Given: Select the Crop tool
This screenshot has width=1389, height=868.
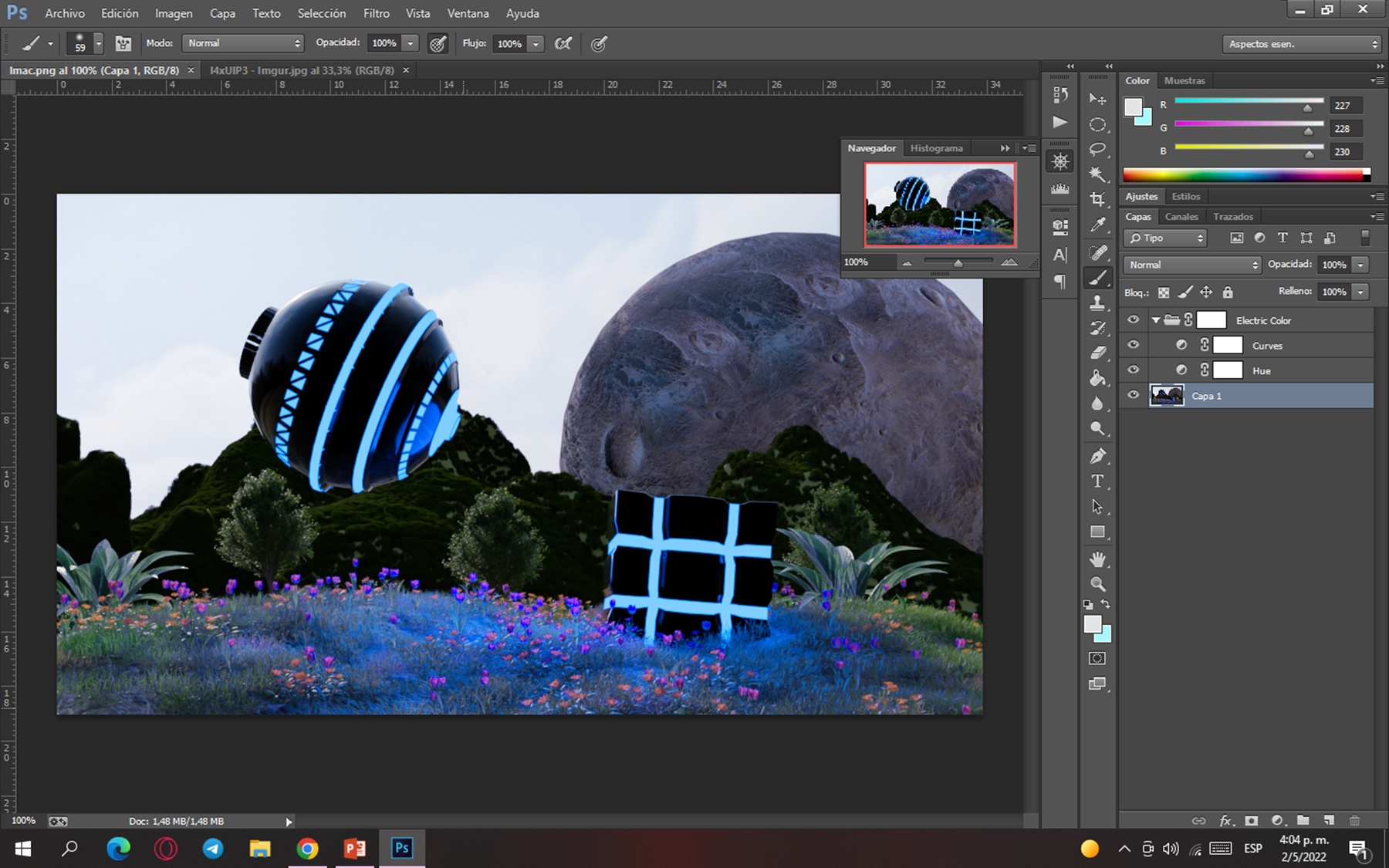Looking at the screenshot, I should (1097, 200).
